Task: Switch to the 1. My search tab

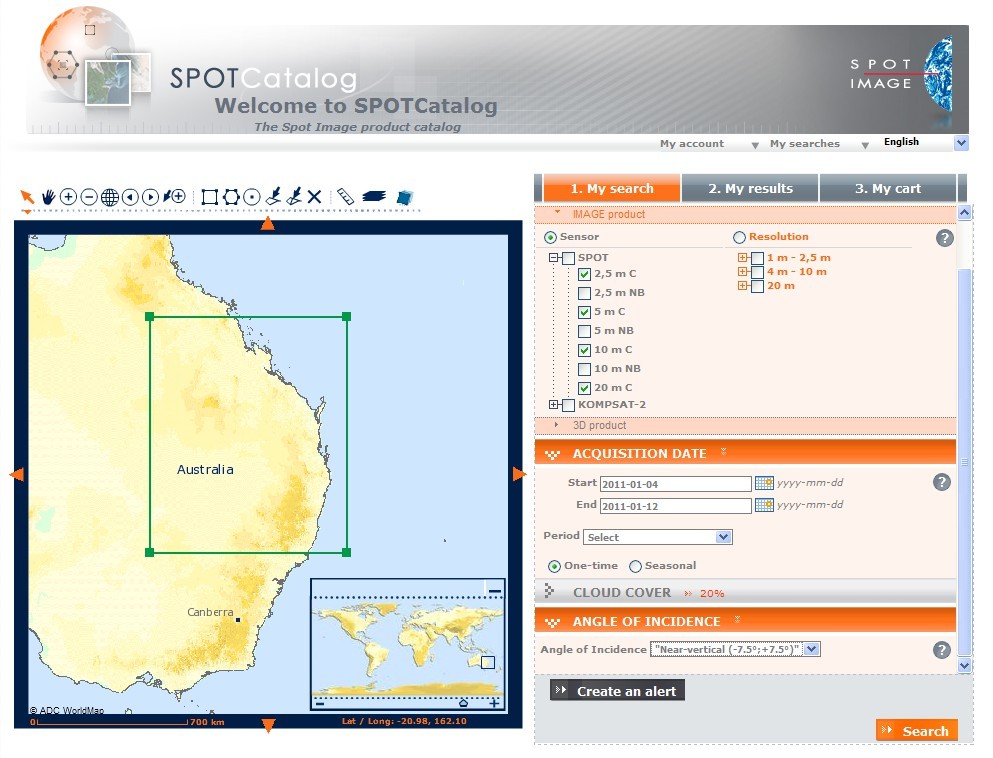Action: [x=612, y=188]
